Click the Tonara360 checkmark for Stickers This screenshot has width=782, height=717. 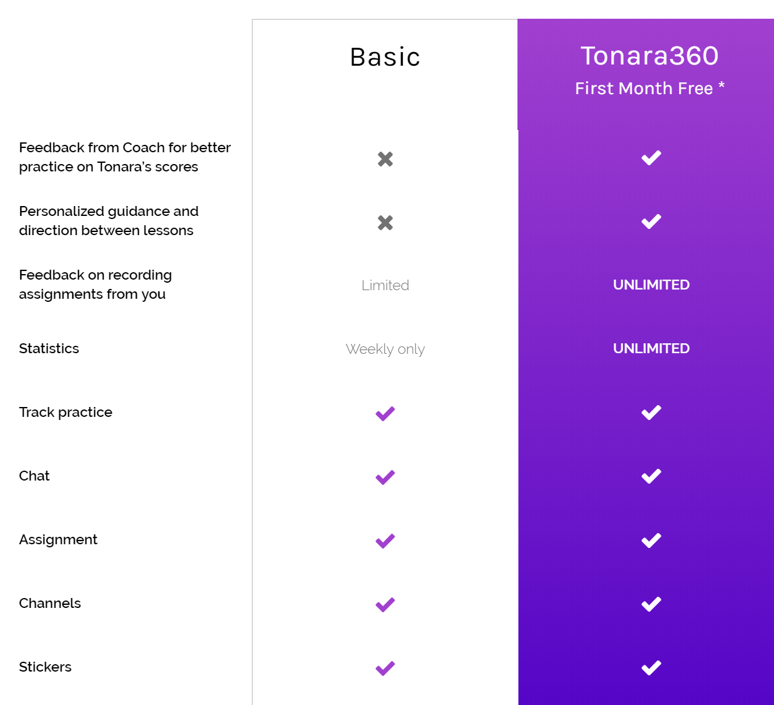click(x=651, y=667)
